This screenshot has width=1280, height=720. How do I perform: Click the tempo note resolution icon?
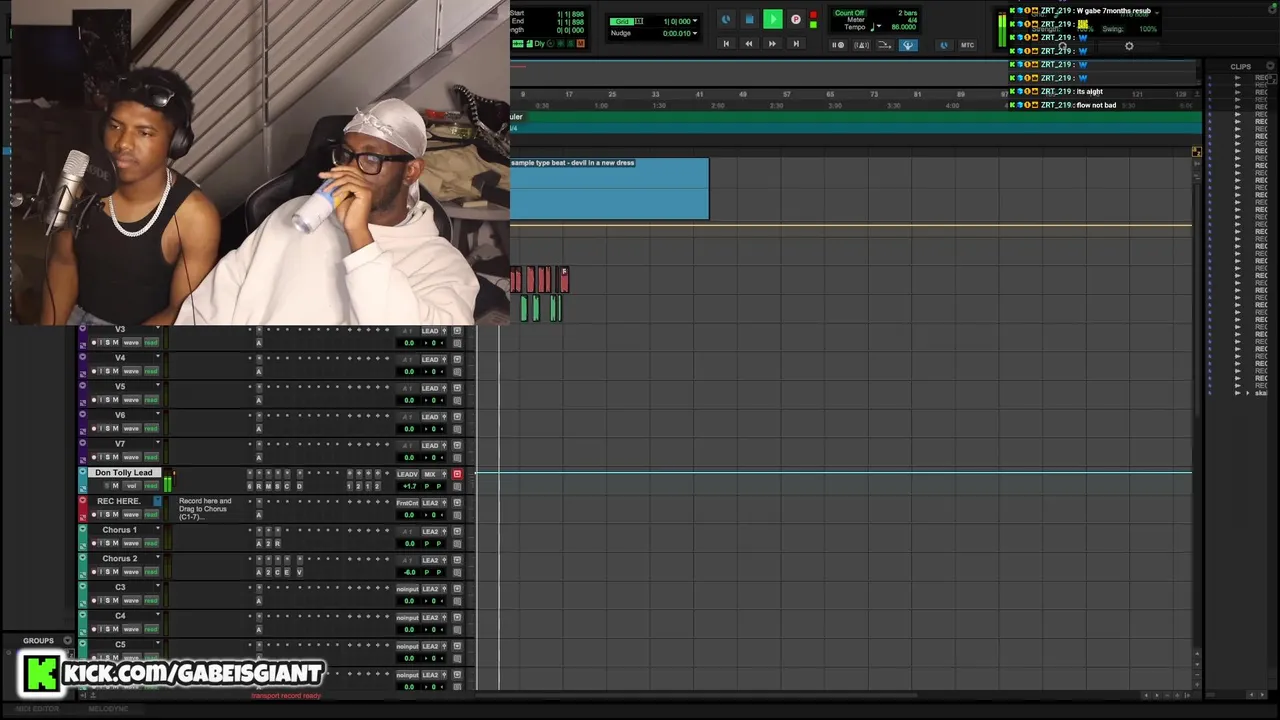tap(873, 27)
